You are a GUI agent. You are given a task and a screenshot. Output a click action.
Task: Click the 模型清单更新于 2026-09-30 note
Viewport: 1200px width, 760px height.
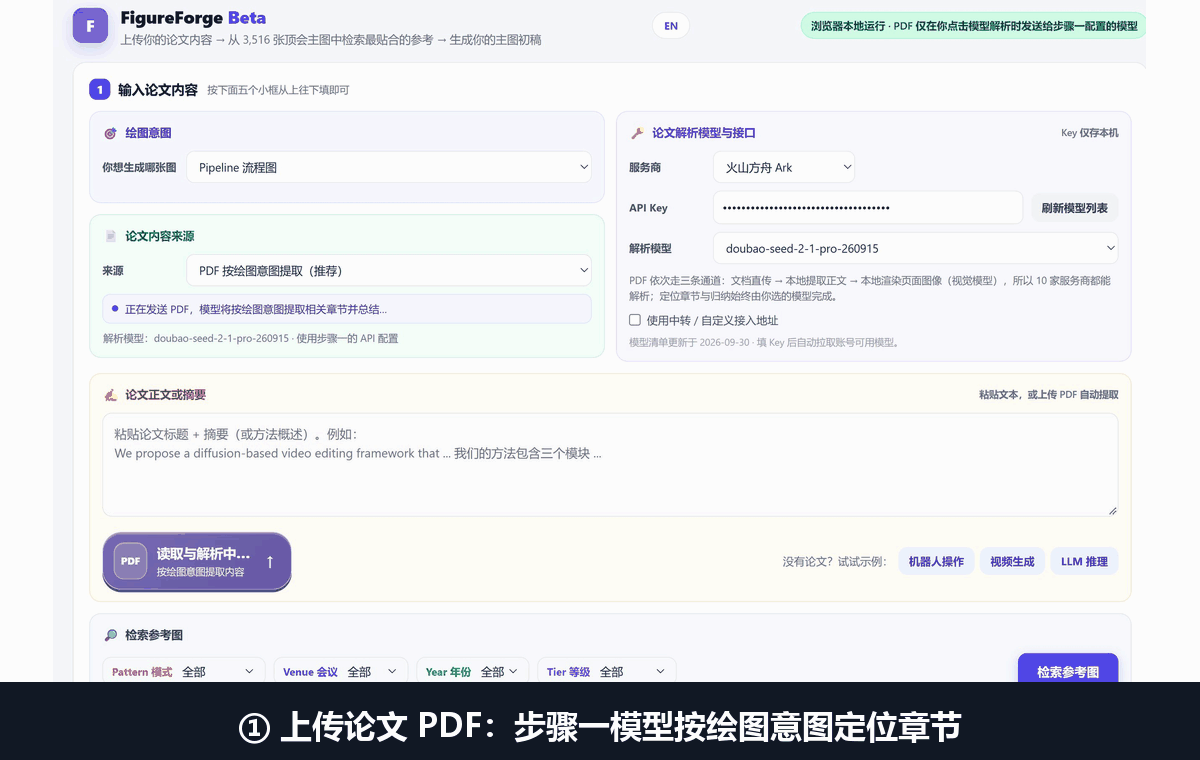[764, 342]
